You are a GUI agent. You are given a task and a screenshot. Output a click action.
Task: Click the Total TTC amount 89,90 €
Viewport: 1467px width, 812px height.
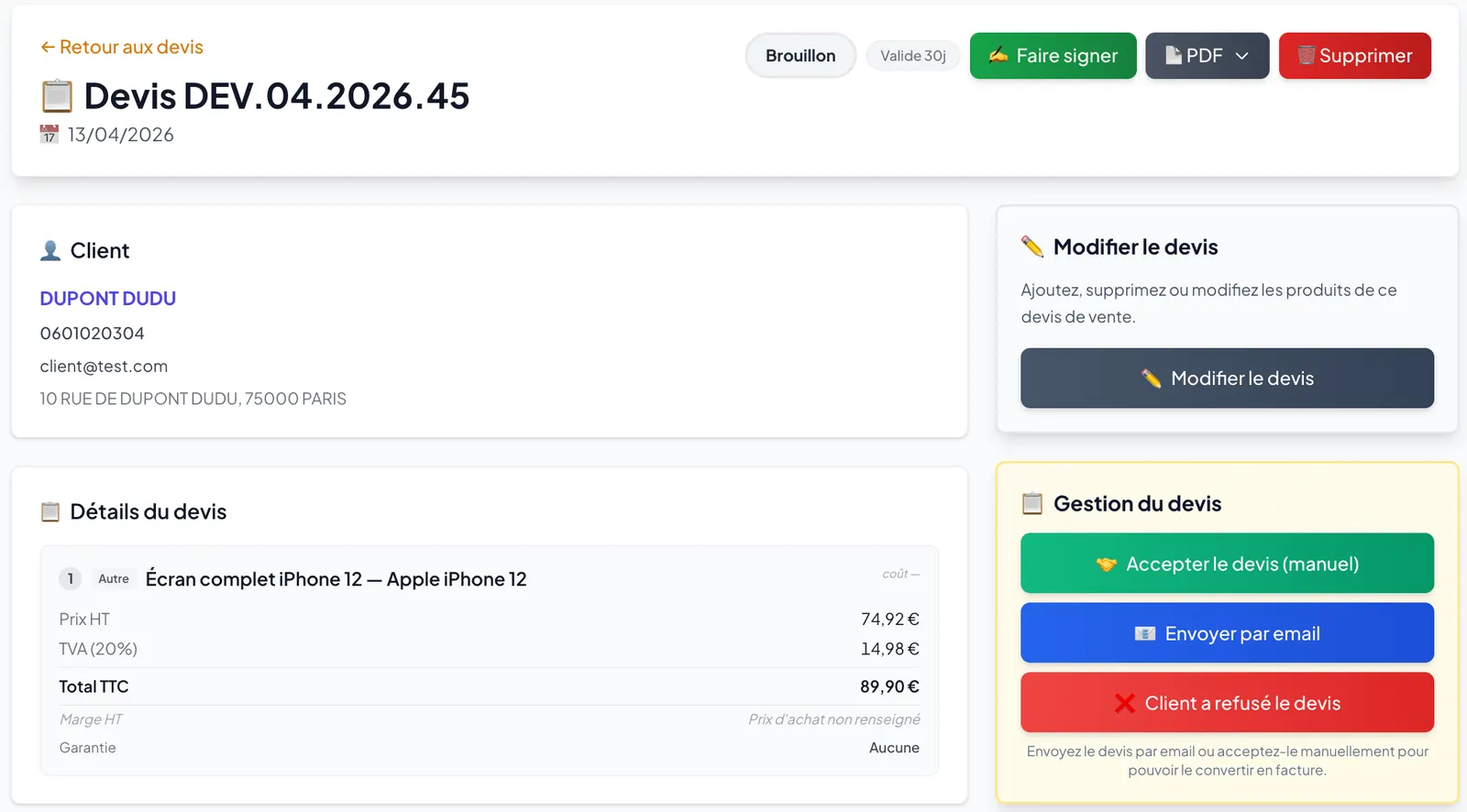coord(889,686)
